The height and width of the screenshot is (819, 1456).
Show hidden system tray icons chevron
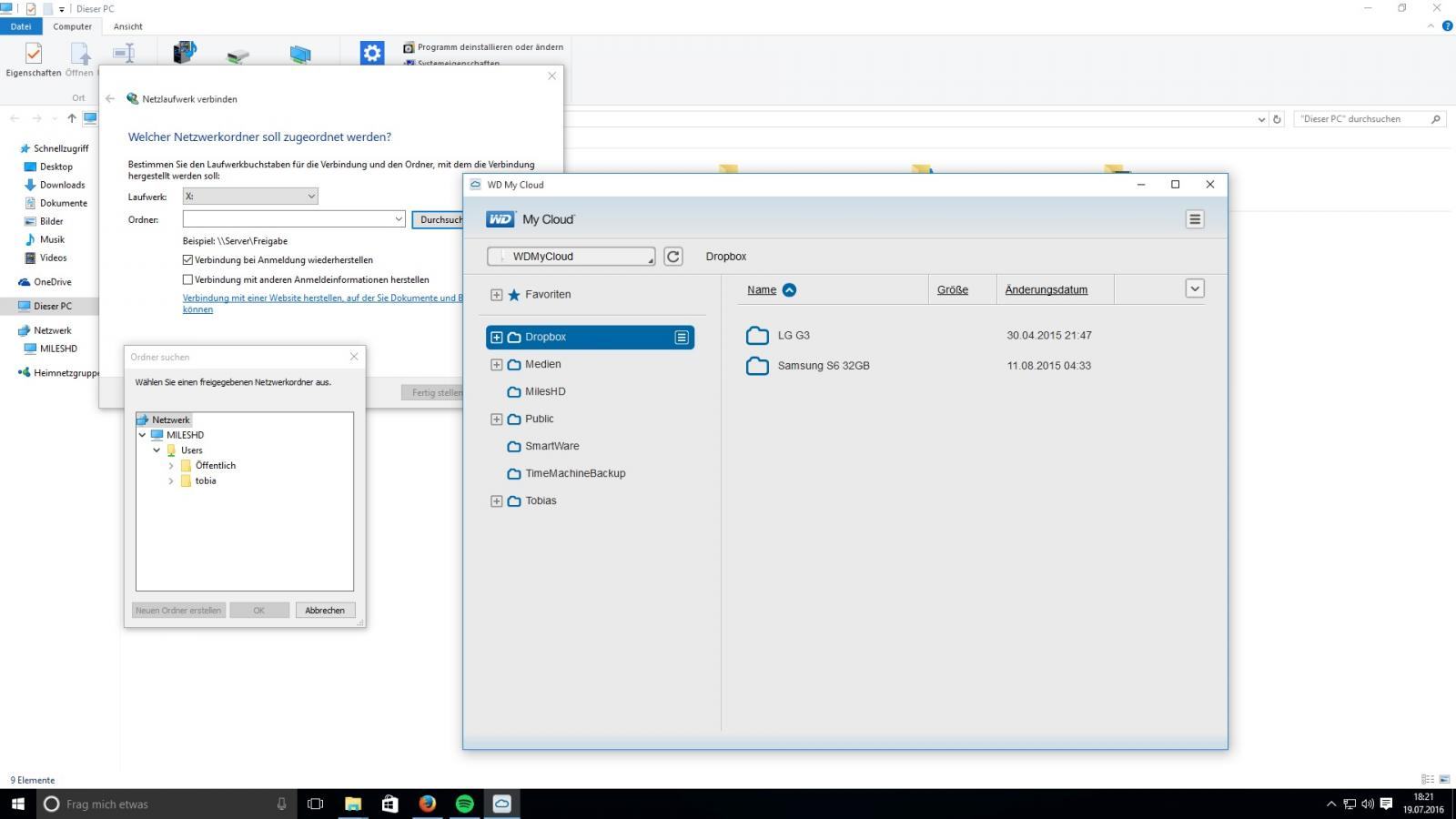(1330, 804)
